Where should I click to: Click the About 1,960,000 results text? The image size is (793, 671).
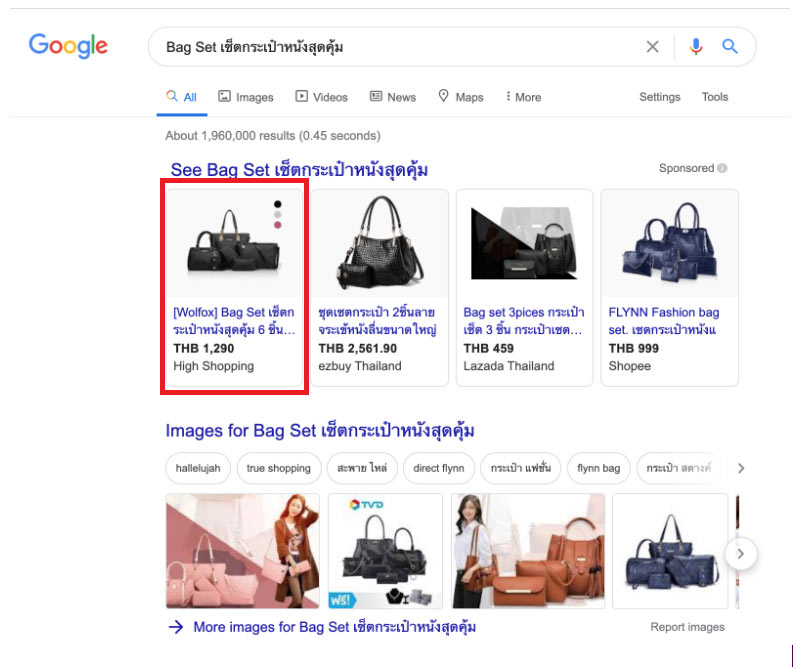tap(273, 136)
